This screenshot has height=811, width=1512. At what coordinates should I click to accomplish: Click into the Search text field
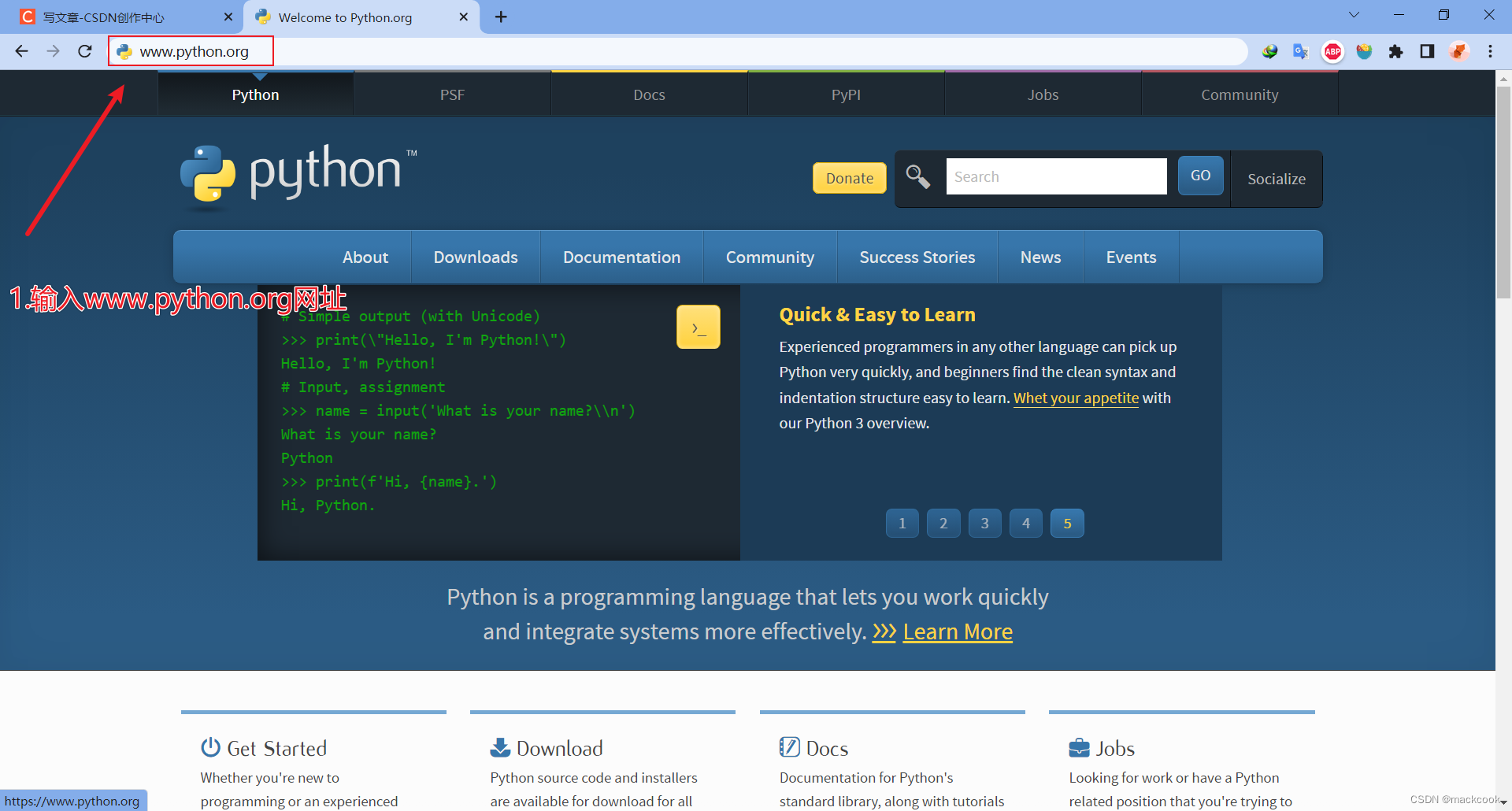tap(1056, 176)
